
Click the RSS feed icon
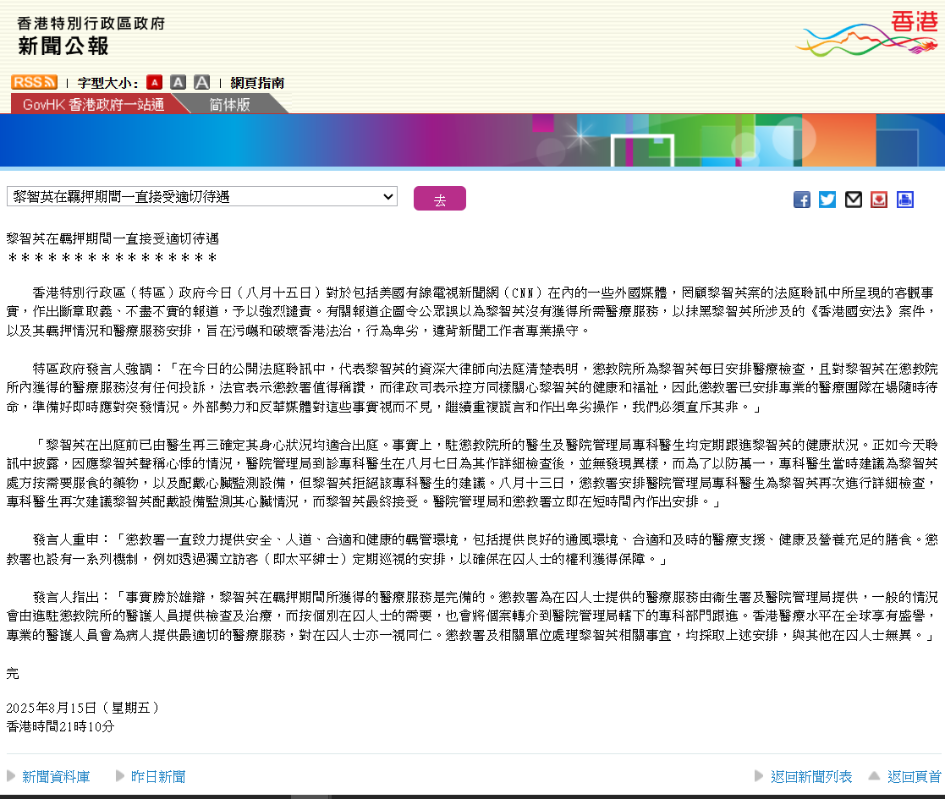pyautogui.click(x=34, y=82)
